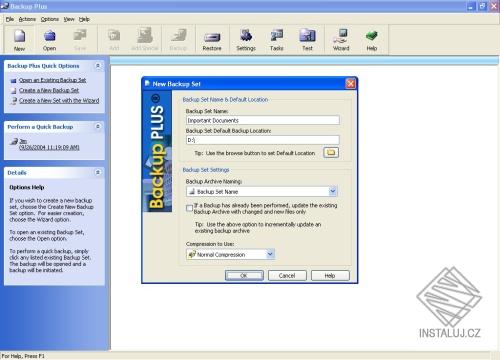Collapse the Details panel

98,172
